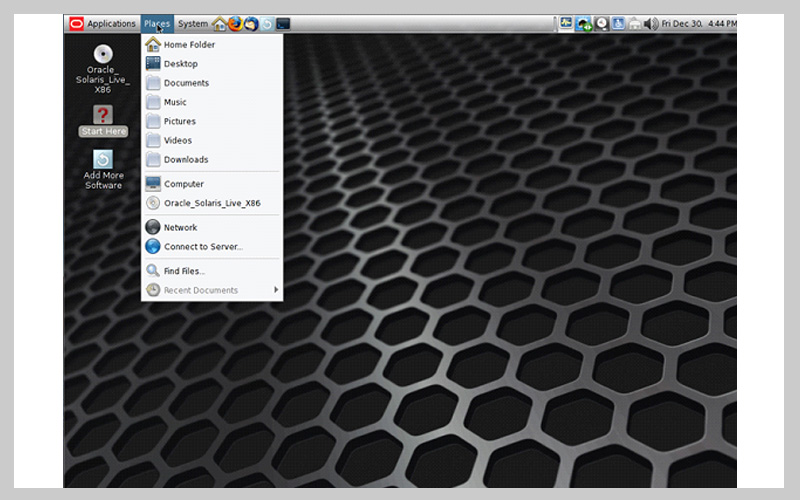The image size is (800, 500).
Task: Click the Update Manager icon in panel
Action: (267, 23)
